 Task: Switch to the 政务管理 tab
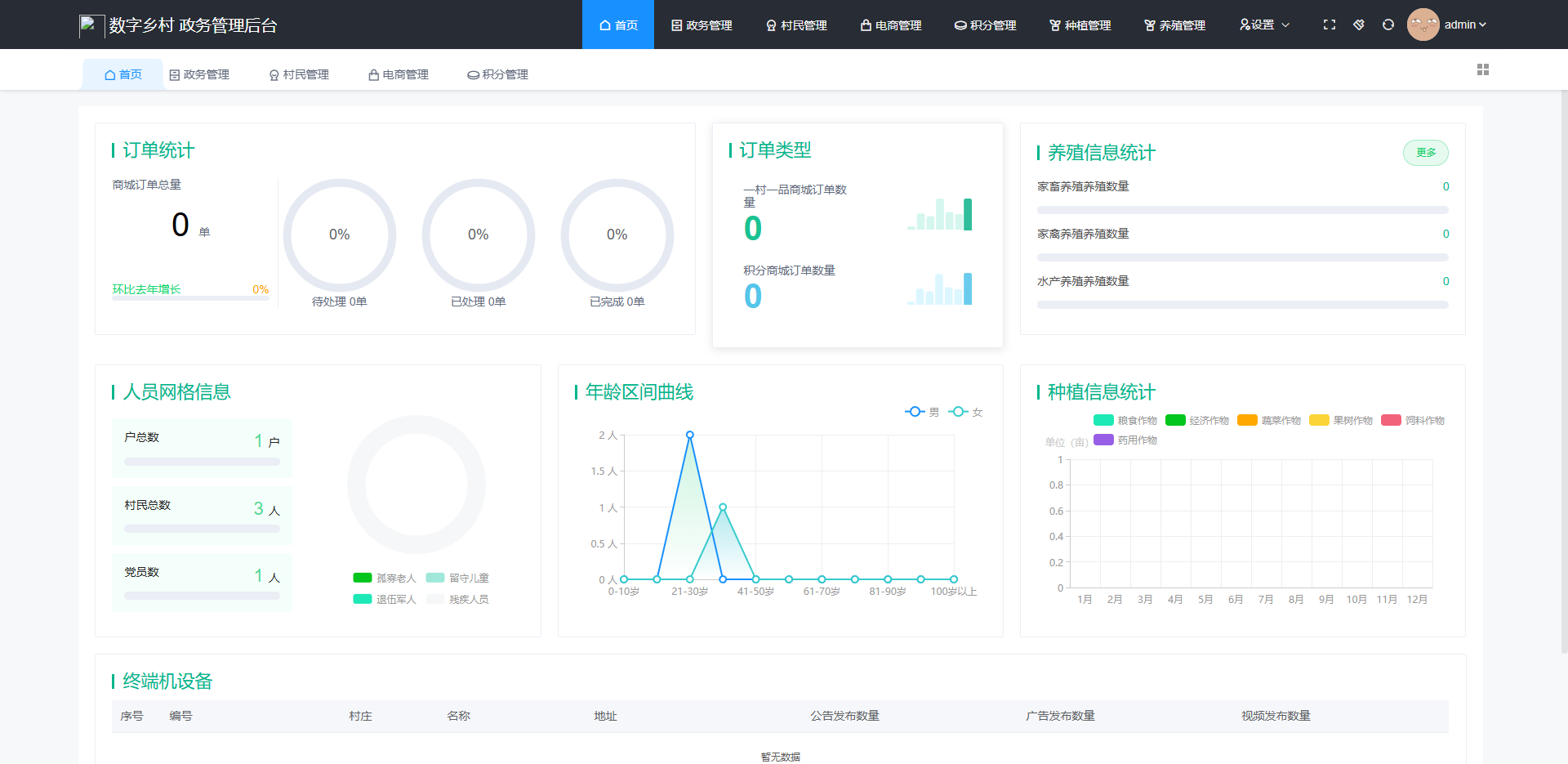click(201, 74)
